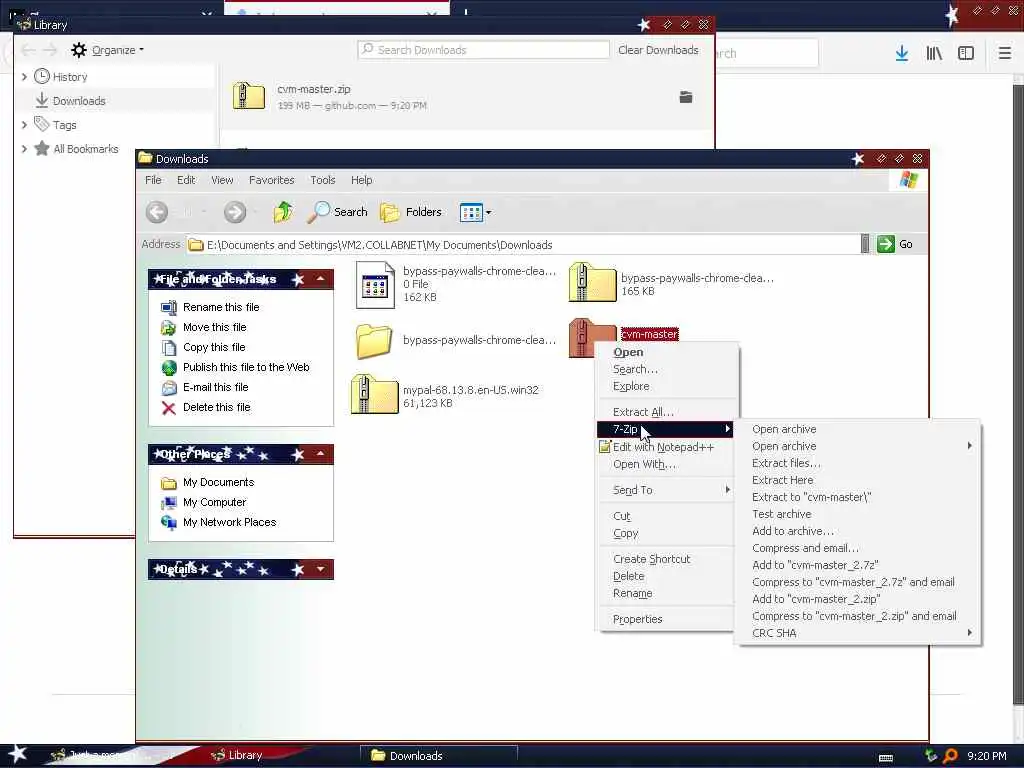Screen dimensions: 1024x768
Task: Select the mypal-68.13.8.en-US.win32 zip icon
Action: pyautogui.click(x=374, y=394)
